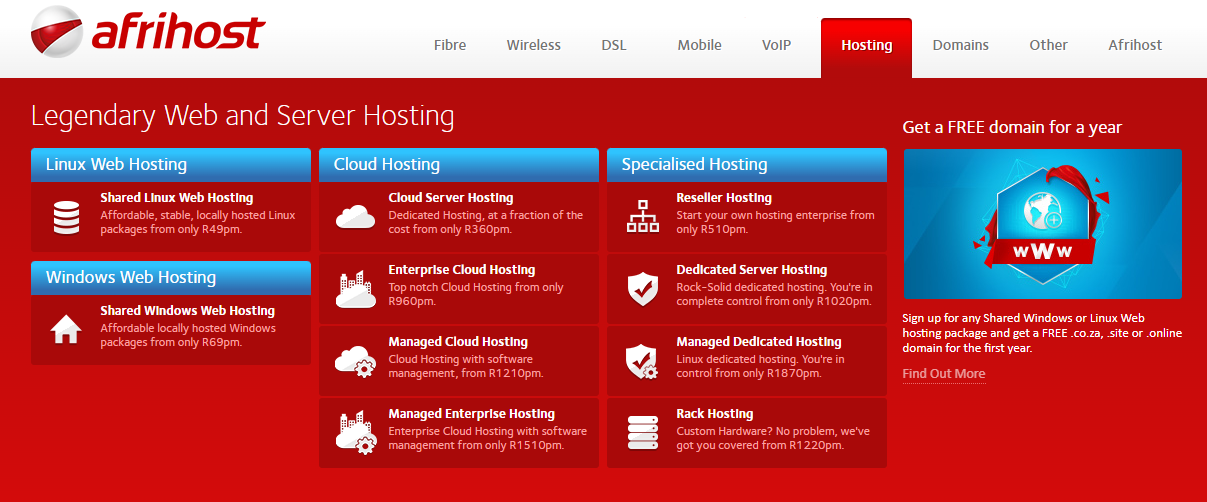The width and height of the screenshot is (1207, 502).
Task: Click 'Get a FREE domain for a year' heading
Action: pyautogui.click(x=1012, y=127)
